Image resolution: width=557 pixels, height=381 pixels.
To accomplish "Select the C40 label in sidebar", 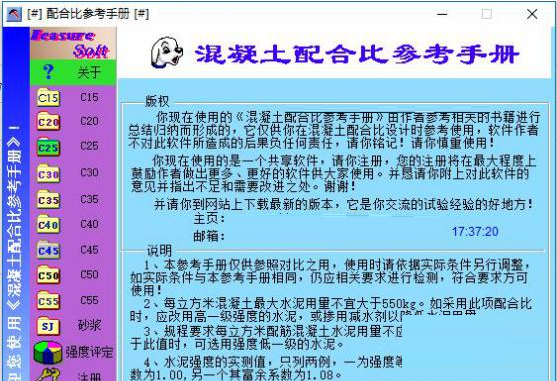I will [x=89, y=224].
